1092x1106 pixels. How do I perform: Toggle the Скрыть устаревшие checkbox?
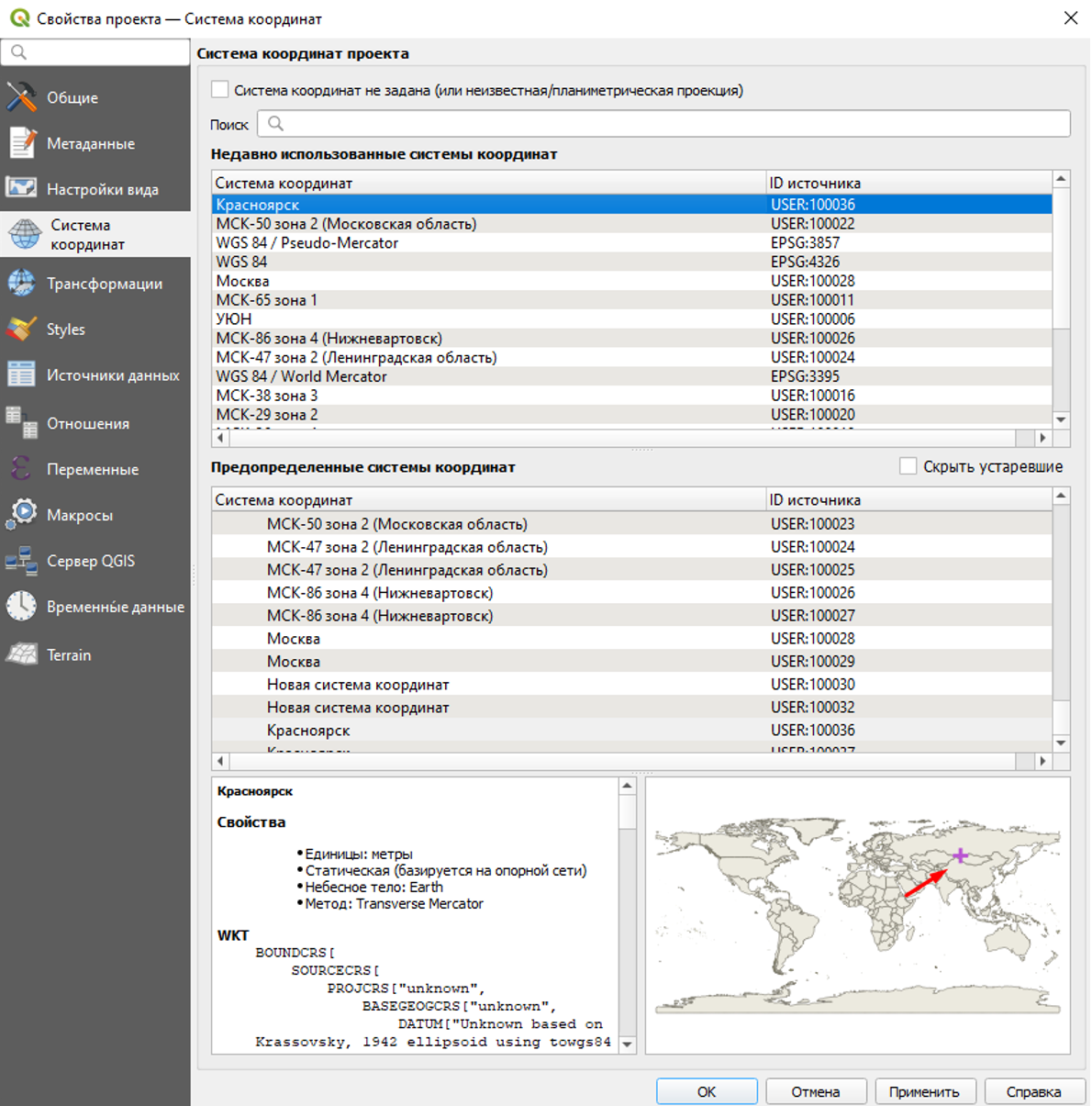pos(908,466)
